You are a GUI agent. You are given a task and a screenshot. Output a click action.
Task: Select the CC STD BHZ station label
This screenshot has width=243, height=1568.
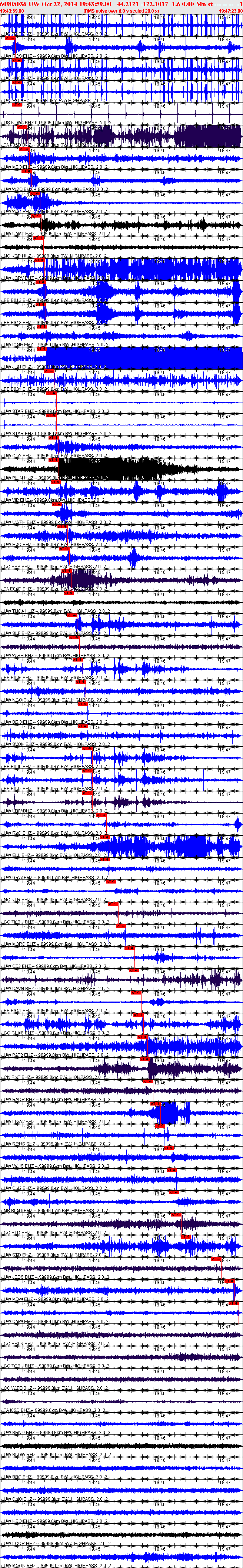pos(56,1233)
